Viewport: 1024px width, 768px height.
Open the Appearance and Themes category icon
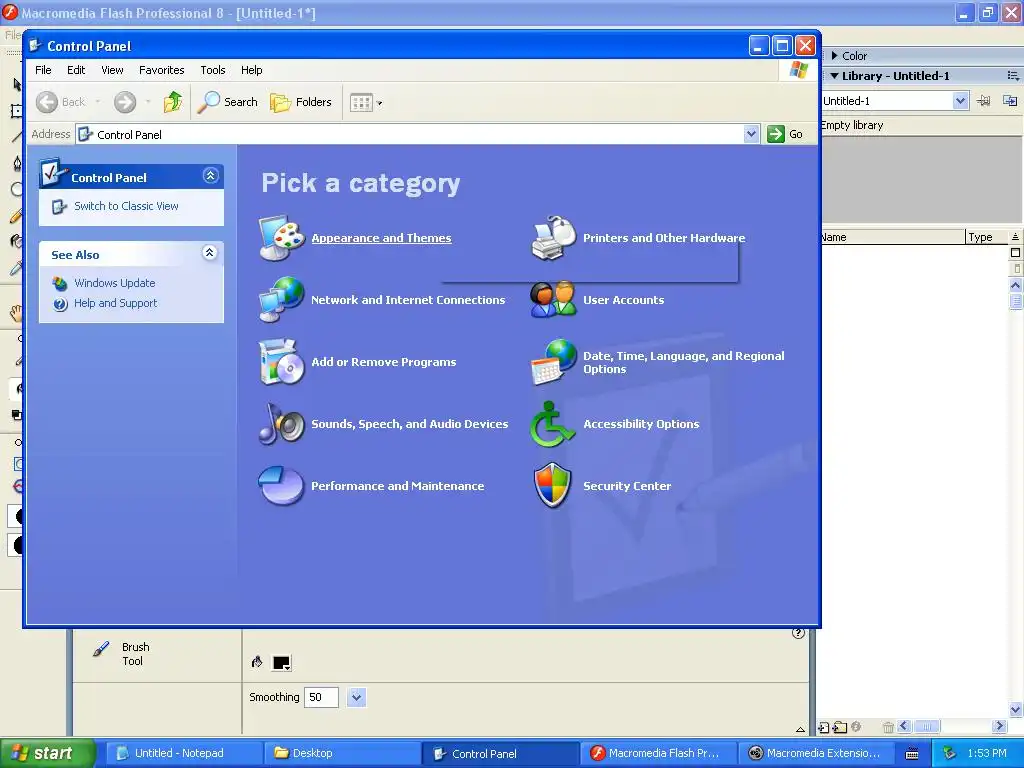[x=281, y=238]
